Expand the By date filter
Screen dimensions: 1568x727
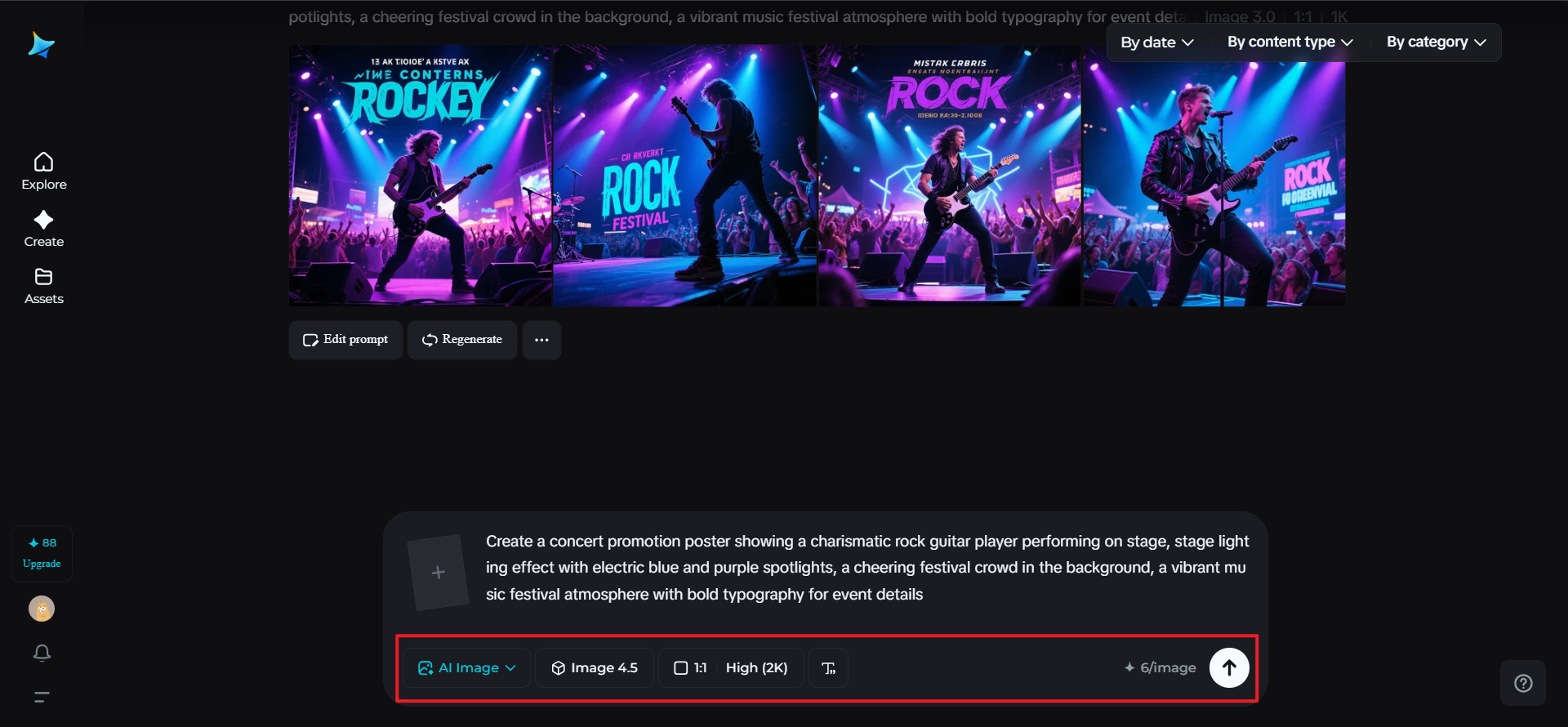(x=1157, y=42)
